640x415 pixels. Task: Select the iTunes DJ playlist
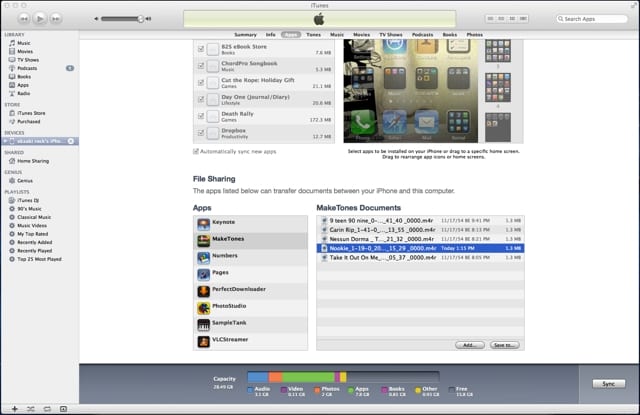(x=28, y=200)
